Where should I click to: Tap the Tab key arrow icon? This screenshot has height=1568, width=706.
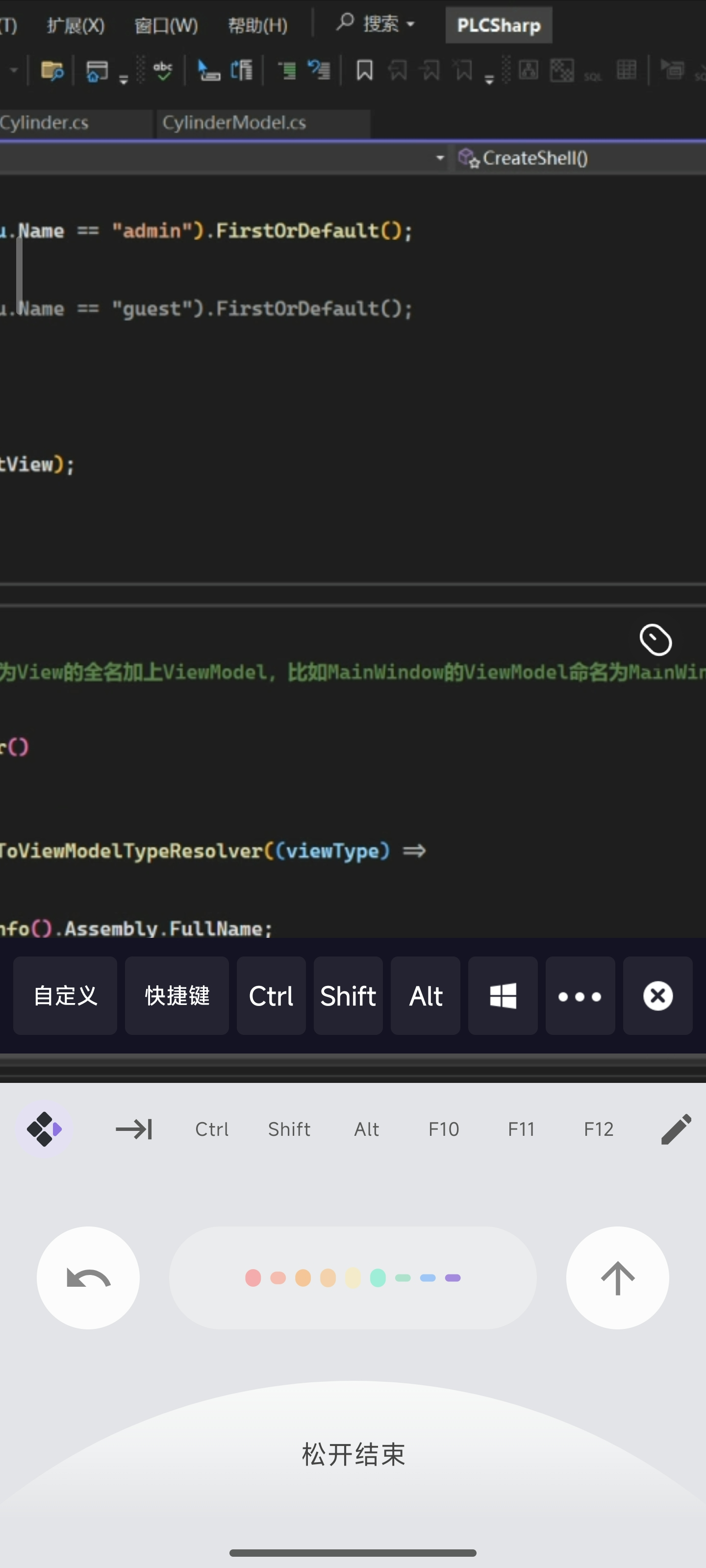[x=134, y=1129]
